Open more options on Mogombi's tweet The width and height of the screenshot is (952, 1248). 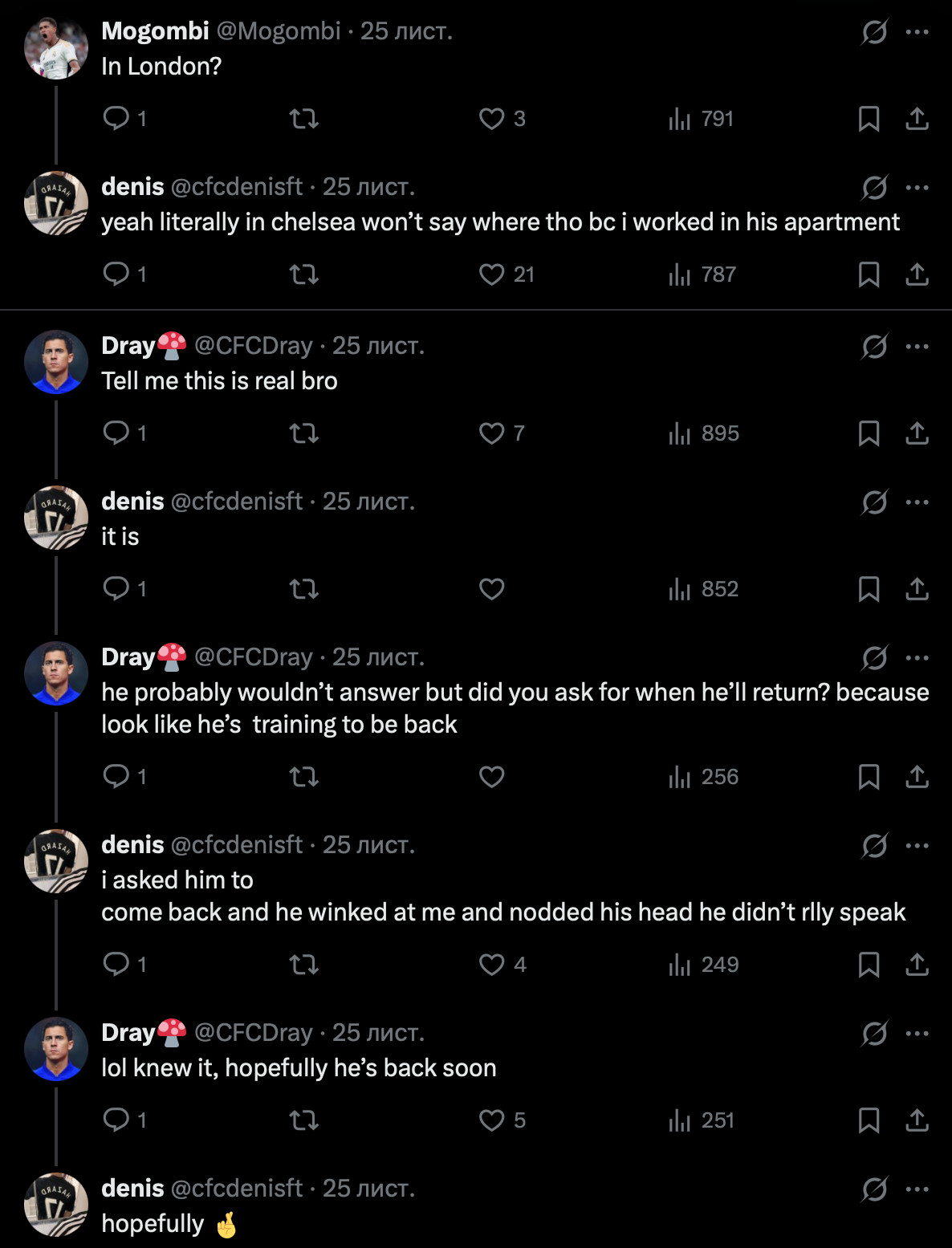point(917,32)
